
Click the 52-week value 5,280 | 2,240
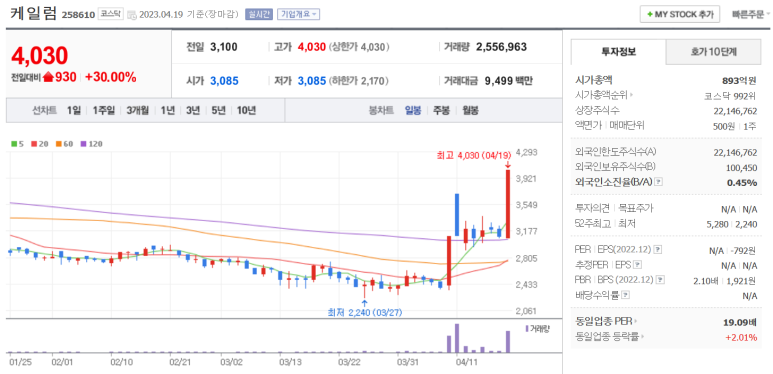[x=732, y=224]
